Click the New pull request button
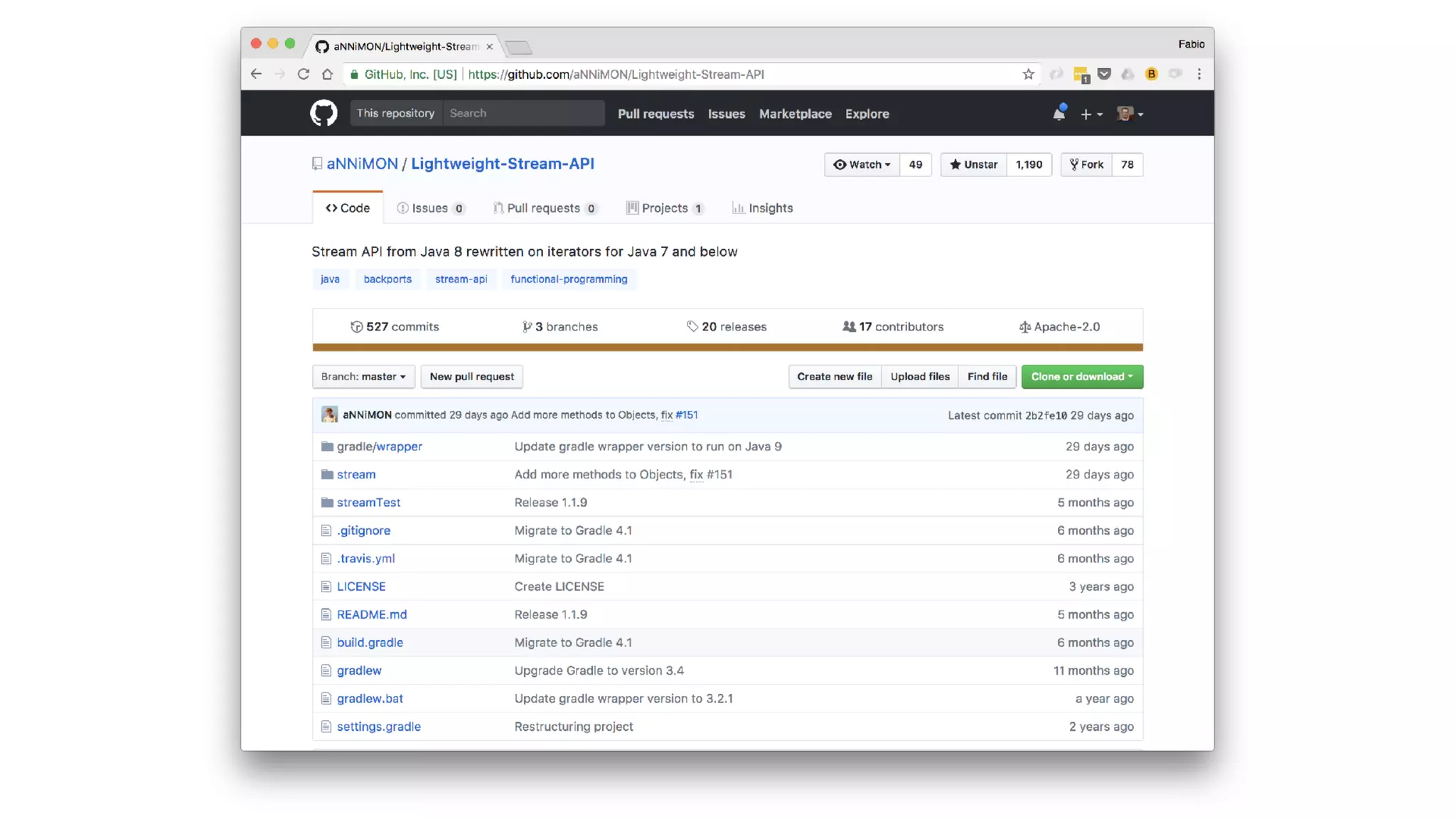The image size is (1456, 819). (x=471, y=376)
